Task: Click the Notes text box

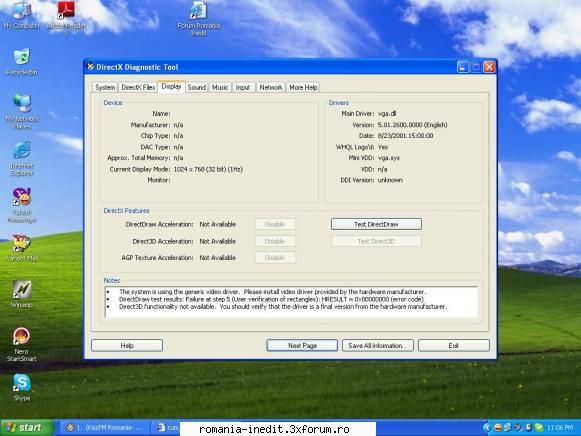Action: 292,302
